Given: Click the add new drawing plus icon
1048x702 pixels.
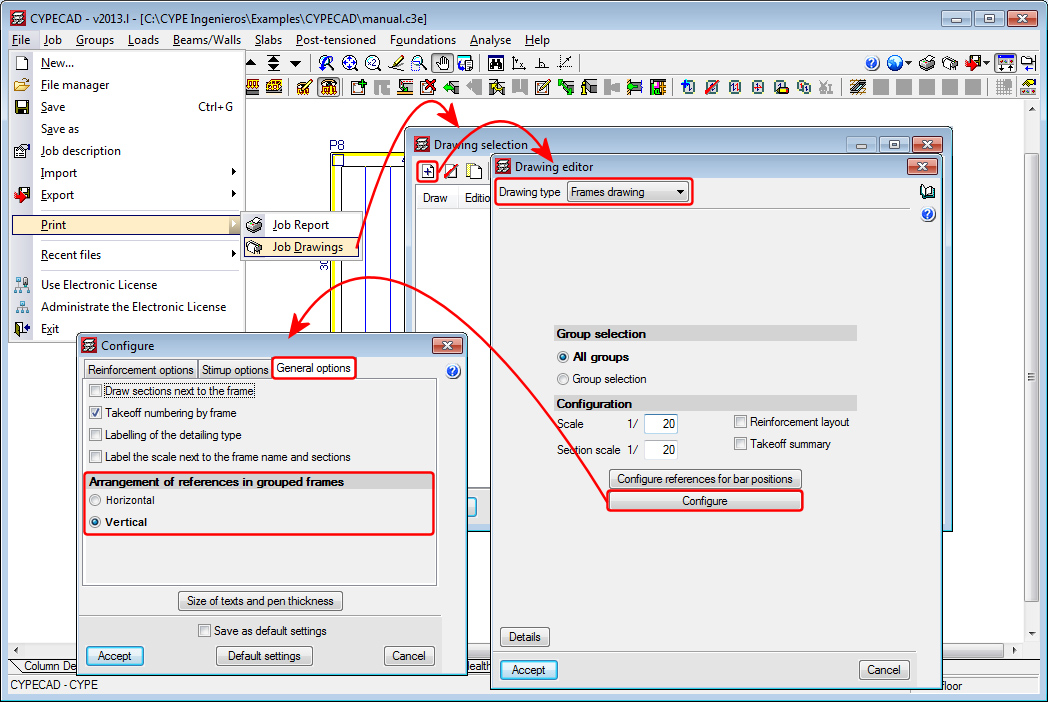Looking at the screenshot, I should (x=428, y=171).
